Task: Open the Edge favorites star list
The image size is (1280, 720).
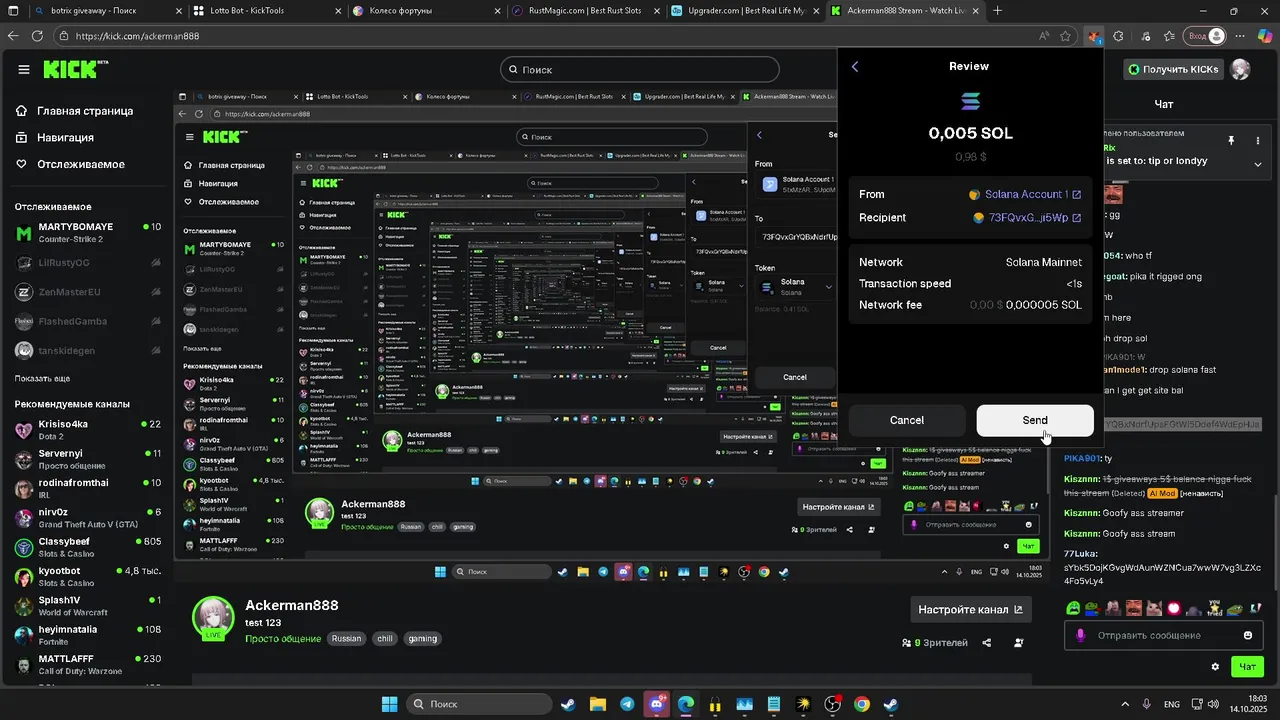Action: click(1169, 36)
